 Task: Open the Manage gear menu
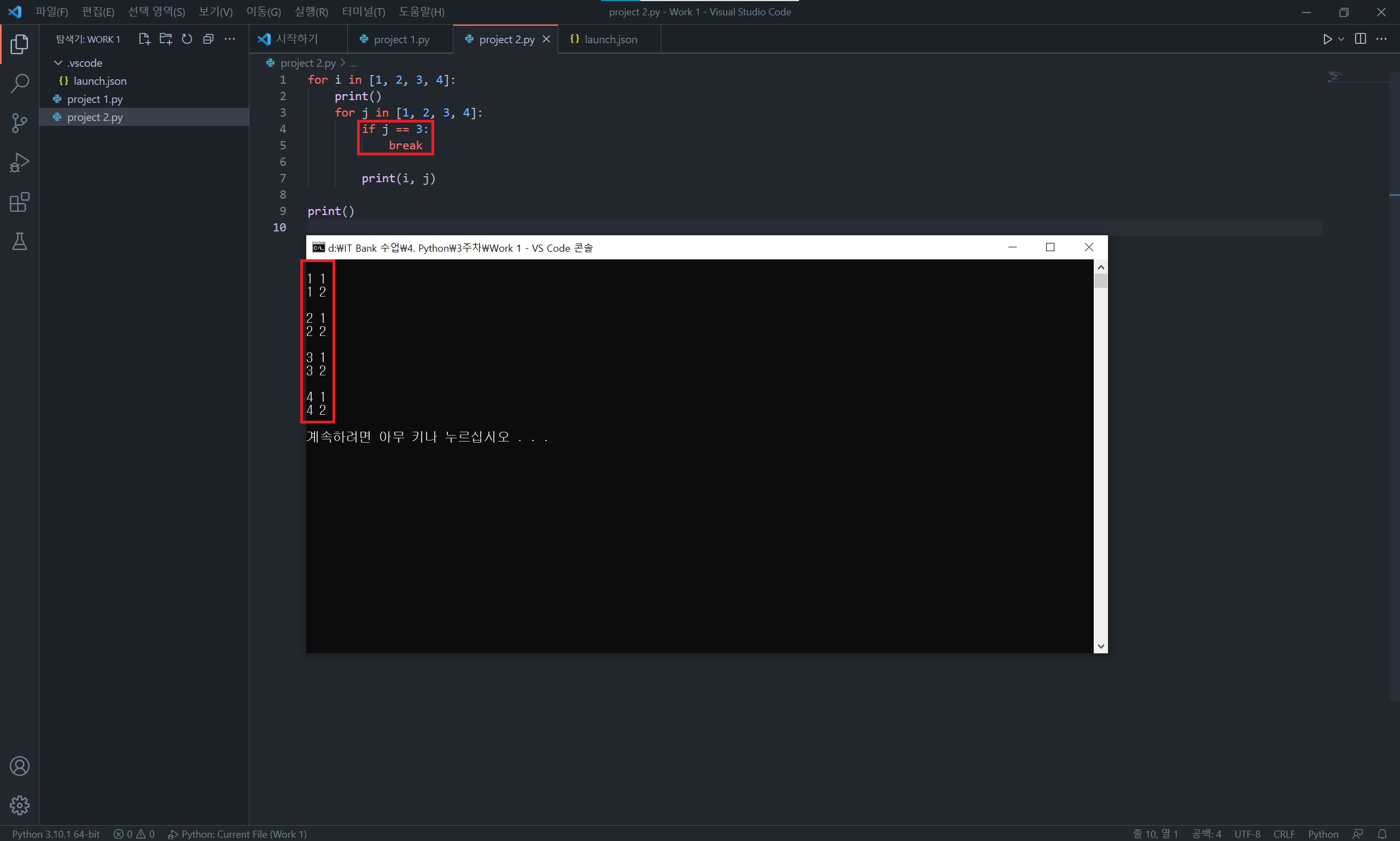click(x=19, y=805)
